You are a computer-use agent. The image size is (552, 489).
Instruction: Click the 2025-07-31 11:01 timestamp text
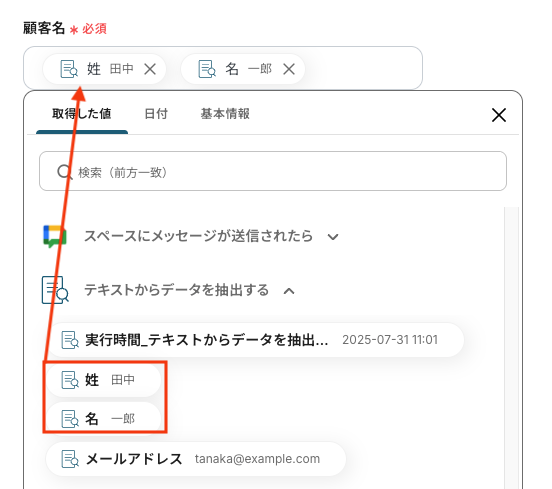390,340
